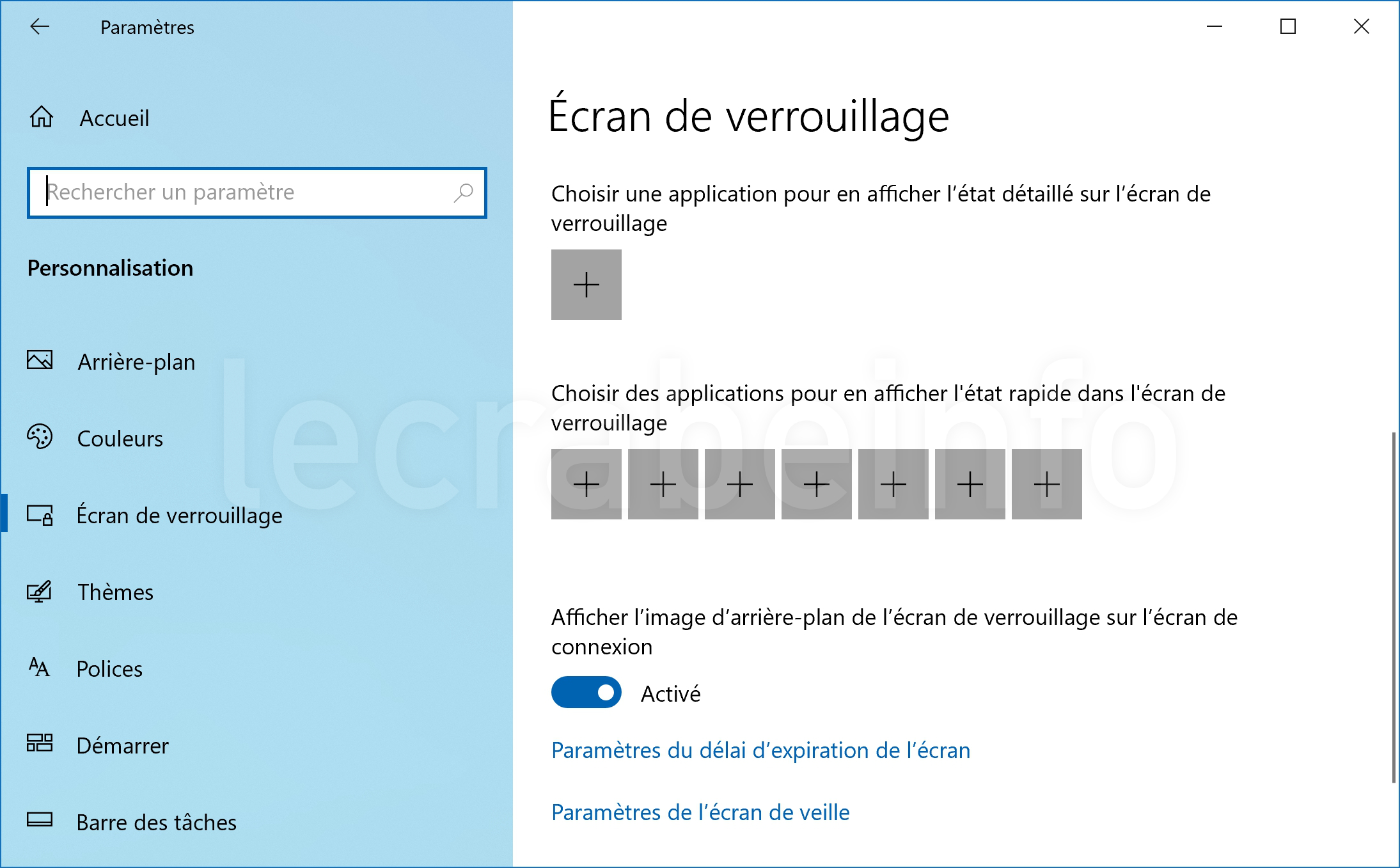Viewport: 1400px width, 868px height.
Task: Add first quick status app tile
Action: [586, 484]
